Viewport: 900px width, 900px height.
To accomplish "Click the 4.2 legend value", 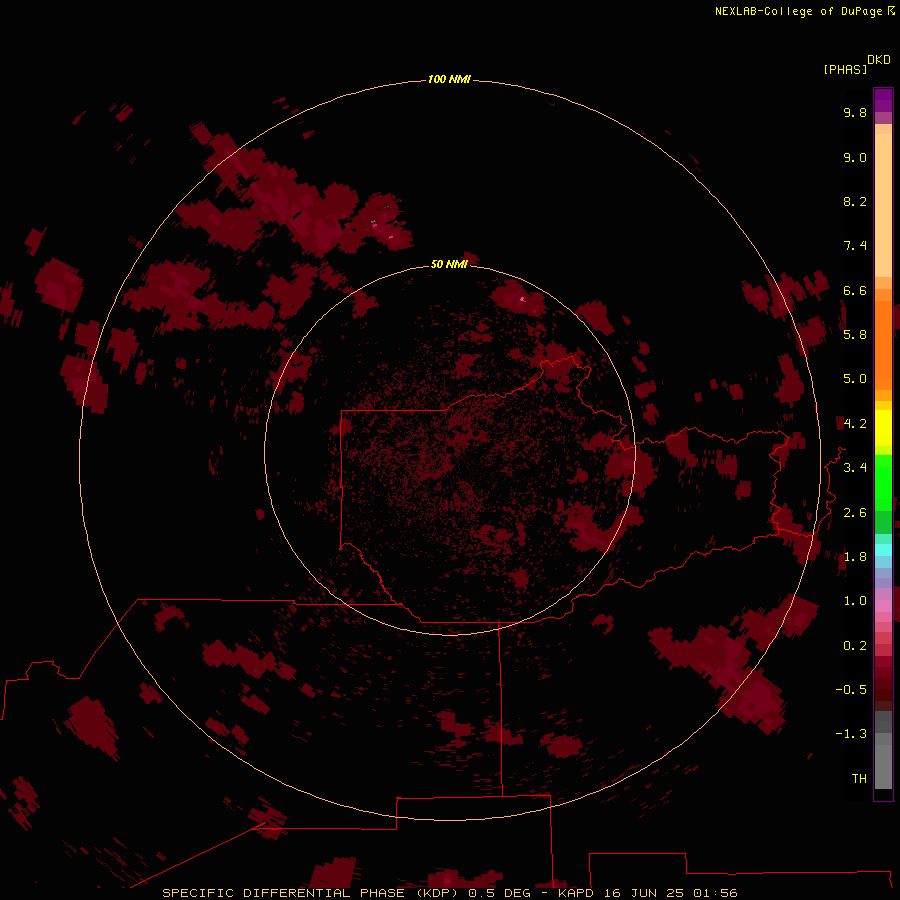I will click(855, 424).
